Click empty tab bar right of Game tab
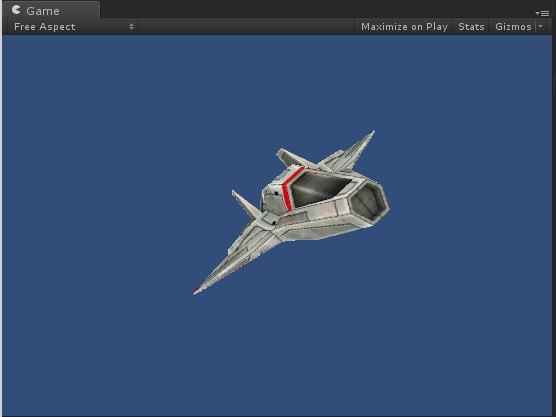 pos(316,10)
